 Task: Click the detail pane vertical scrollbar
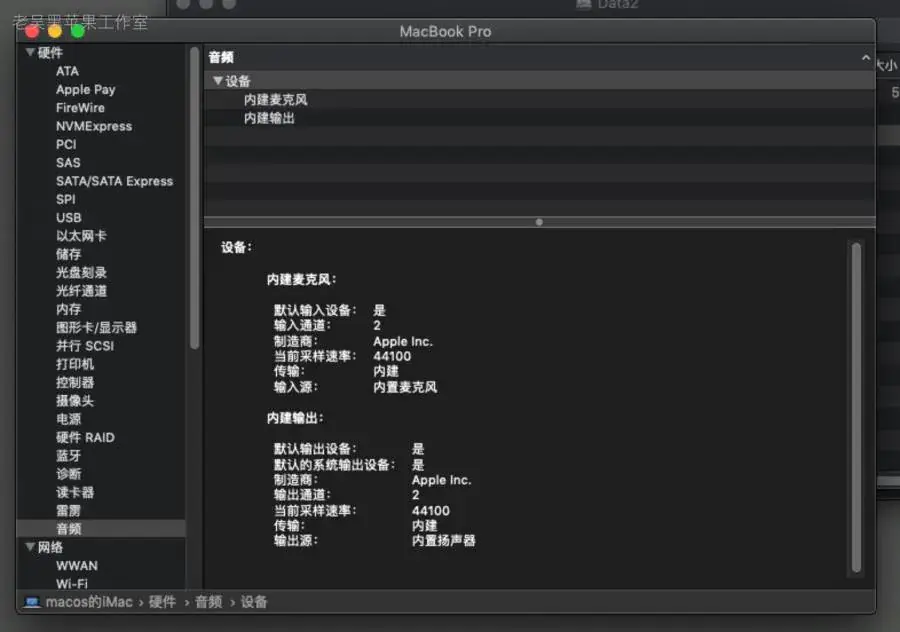coord(856,408)
